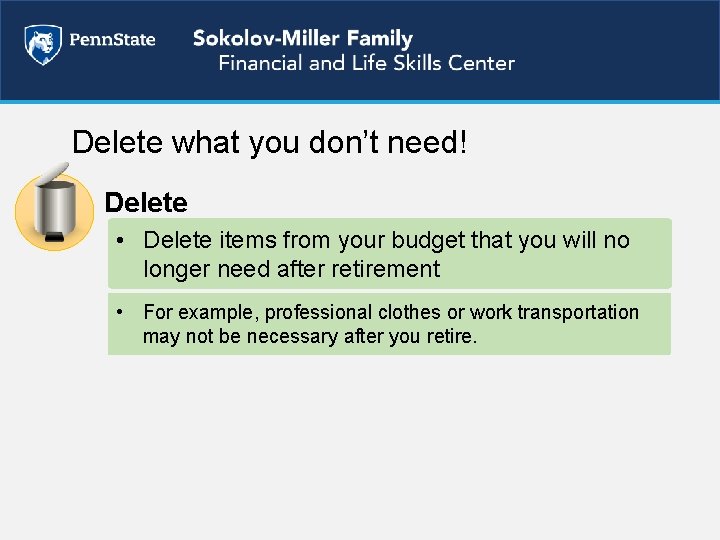Select the green box about deleting budget items
This screenshot has width=720, height=540.
click(x=390, y=253)
